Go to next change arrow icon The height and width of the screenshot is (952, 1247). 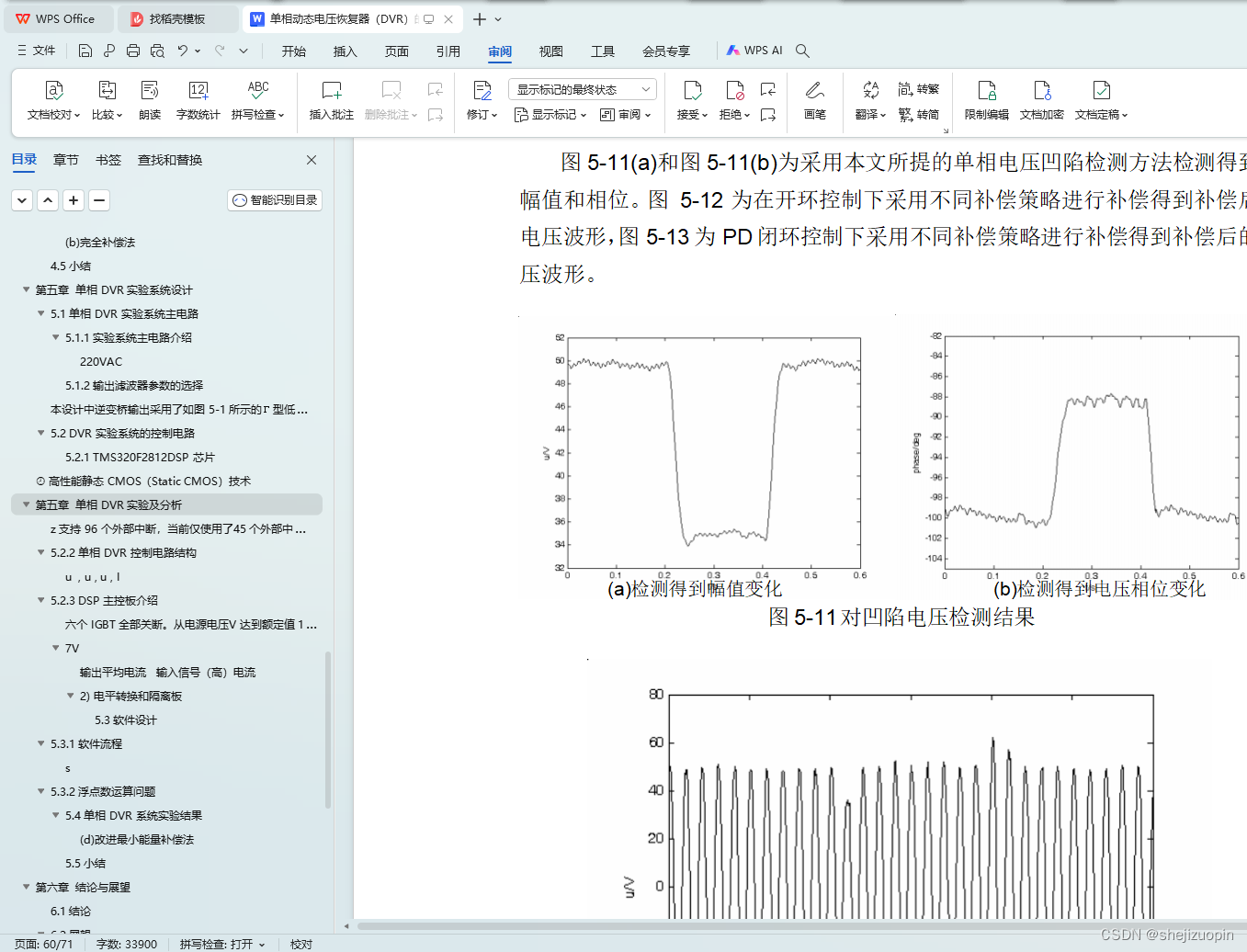point(768,115)
